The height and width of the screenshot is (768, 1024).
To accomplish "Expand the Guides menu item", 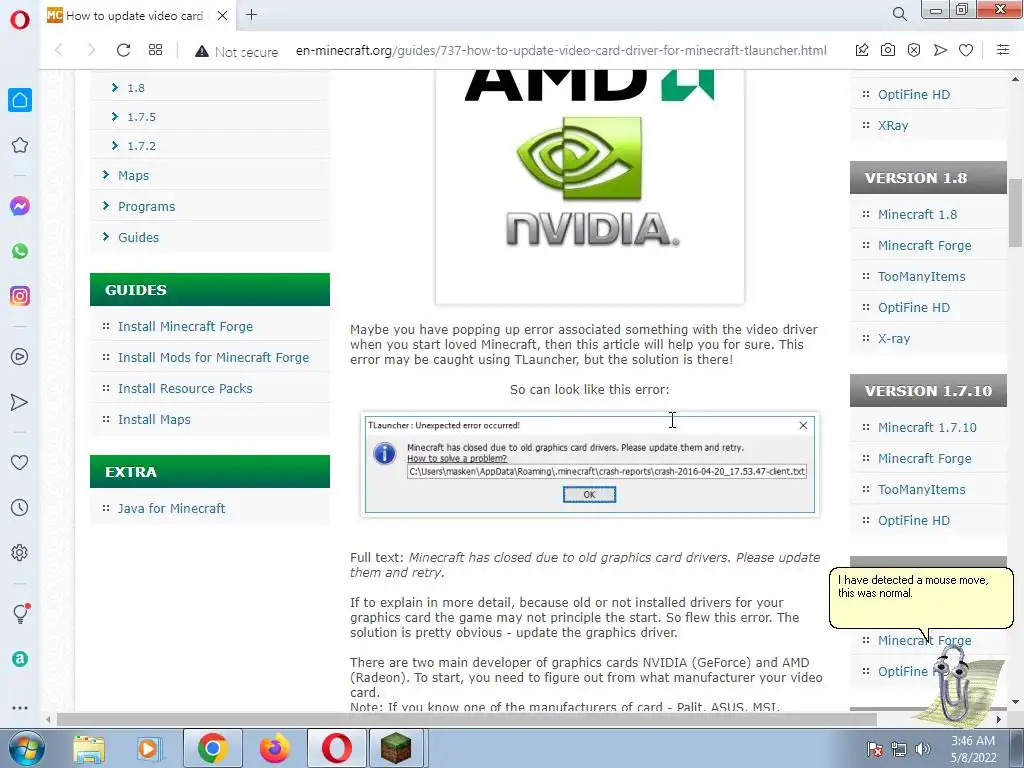I will 138,237.
